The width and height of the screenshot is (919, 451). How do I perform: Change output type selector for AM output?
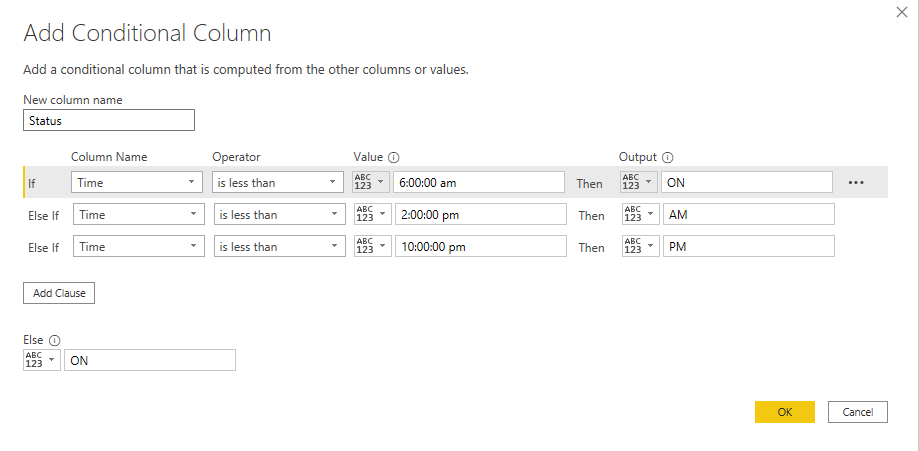pyautogui.click(x=641, y=215)
